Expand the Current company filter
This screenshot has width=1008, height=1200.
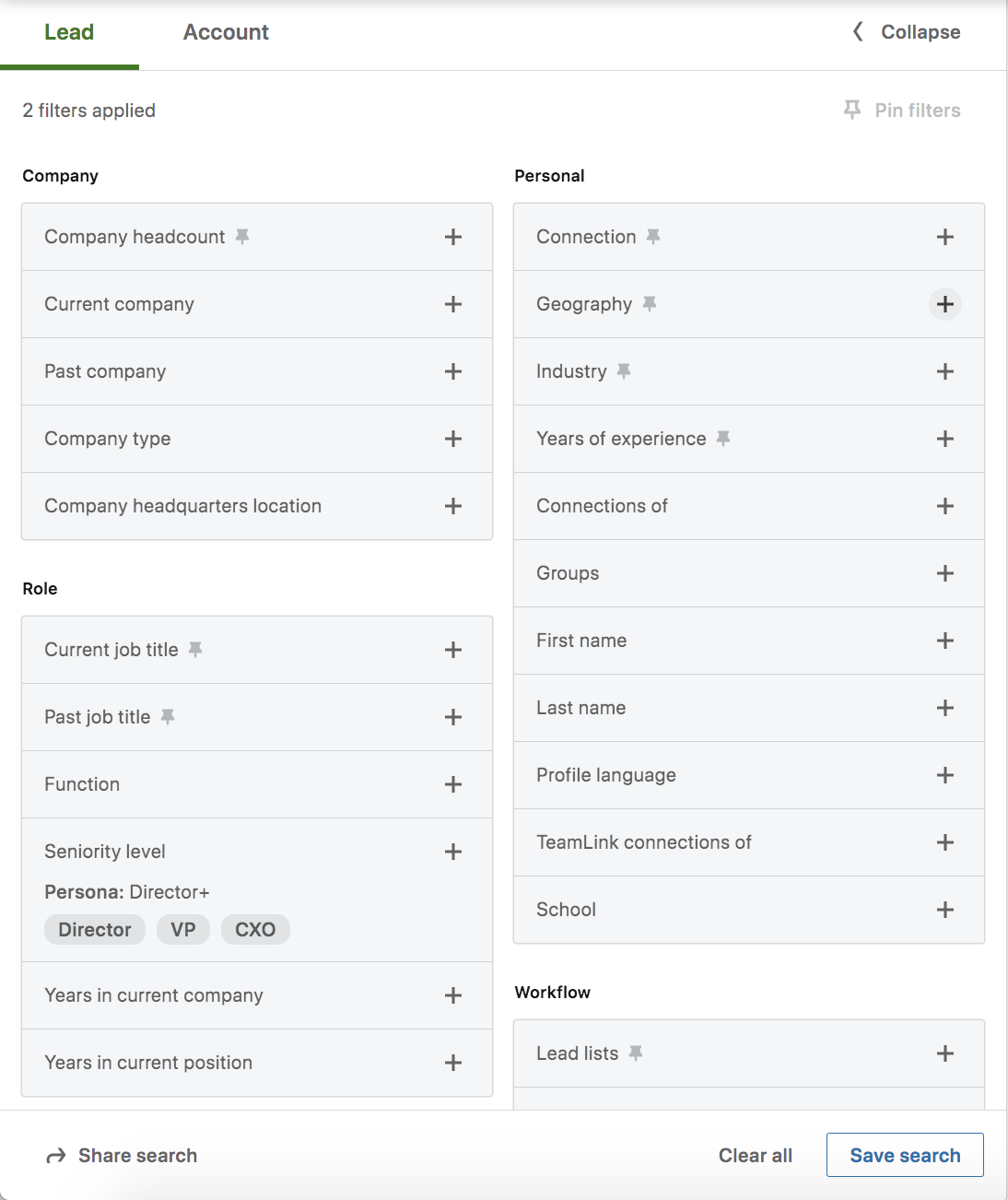(x=453, y=304)
